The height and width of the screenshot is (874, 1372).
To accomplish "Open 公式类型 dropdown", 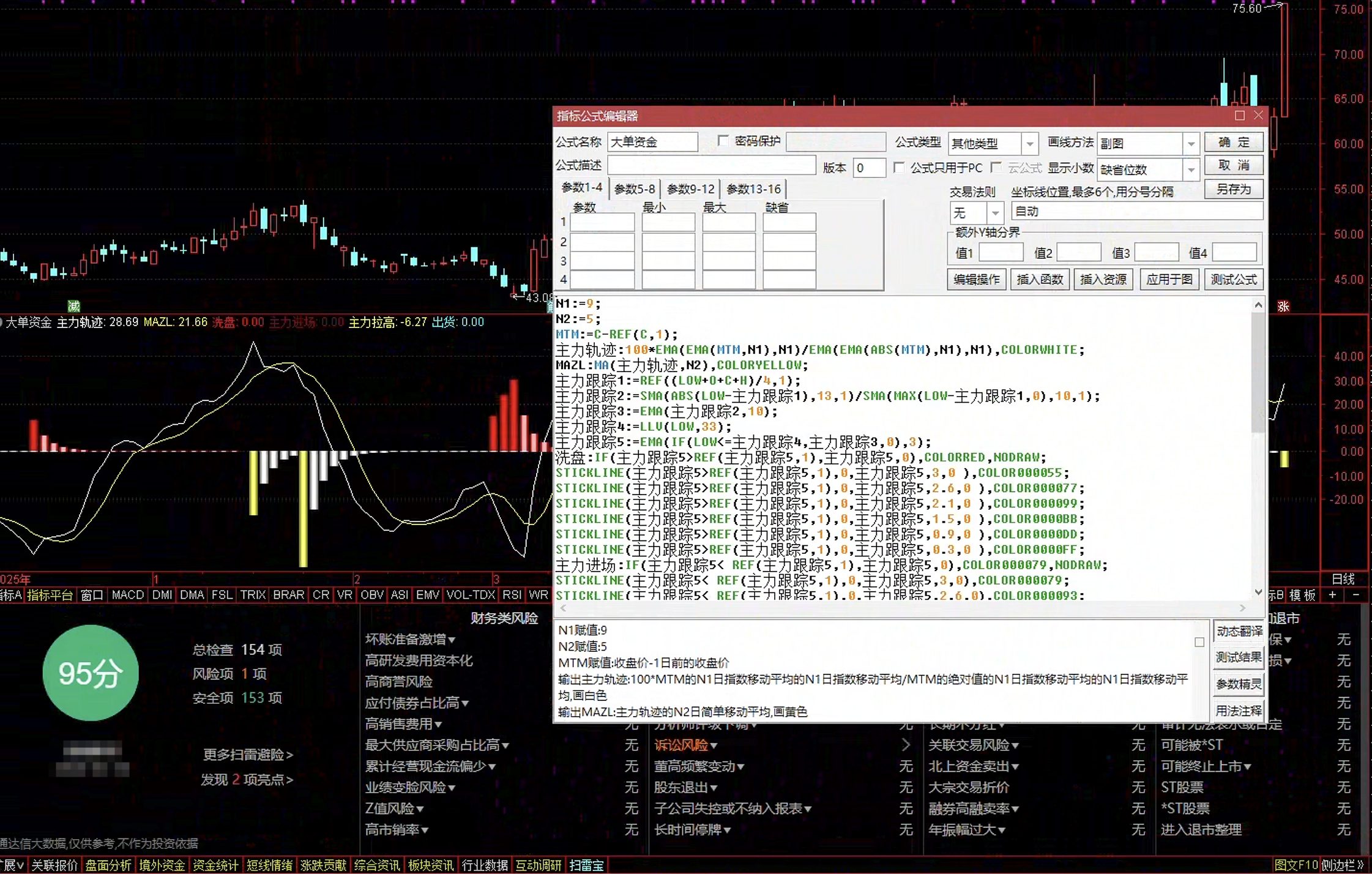I will (x=1030, y=144).
